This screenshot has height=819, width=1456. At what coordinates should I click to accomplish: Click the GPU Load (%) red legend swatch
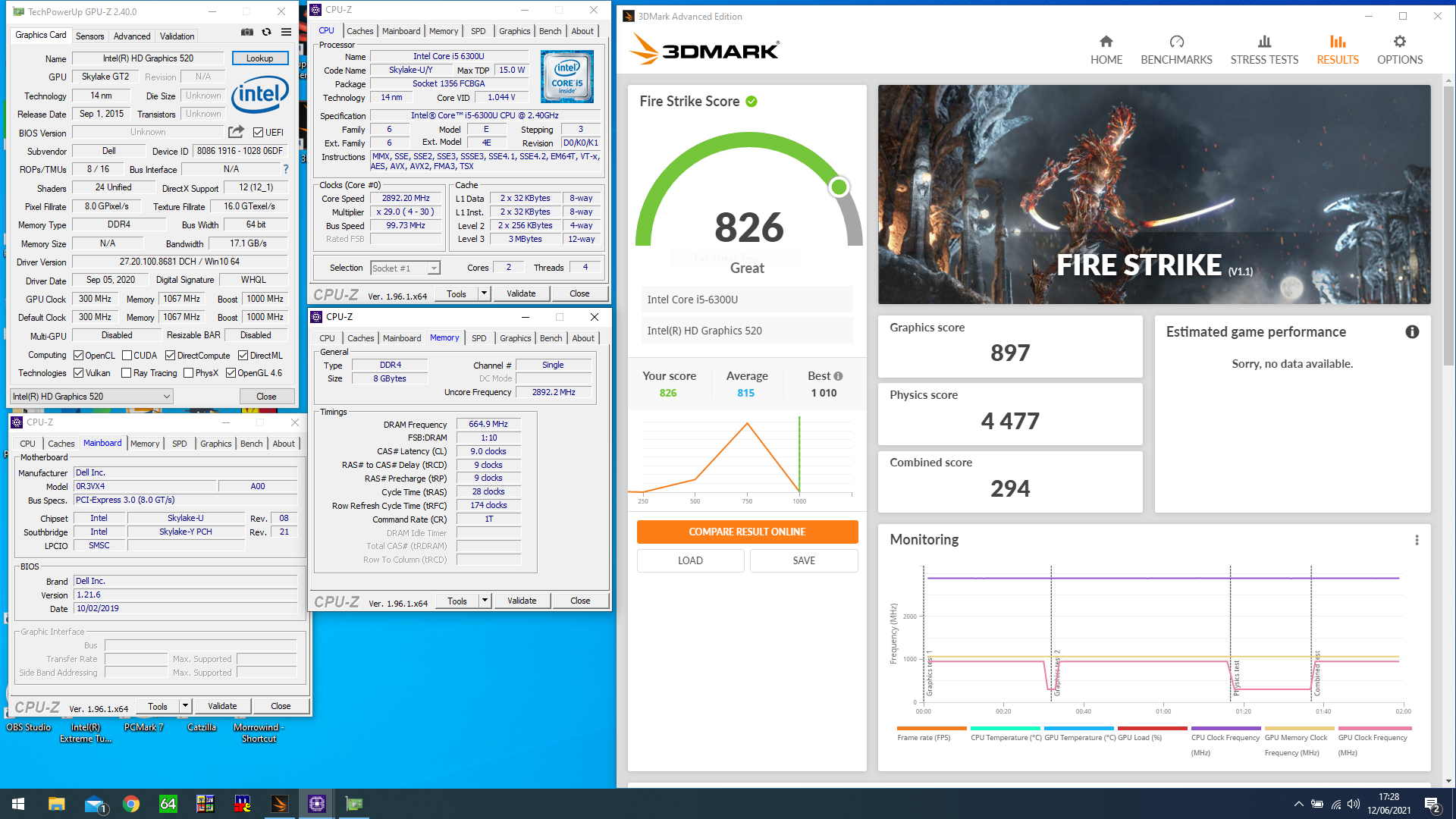click(x=1152, y=728)
